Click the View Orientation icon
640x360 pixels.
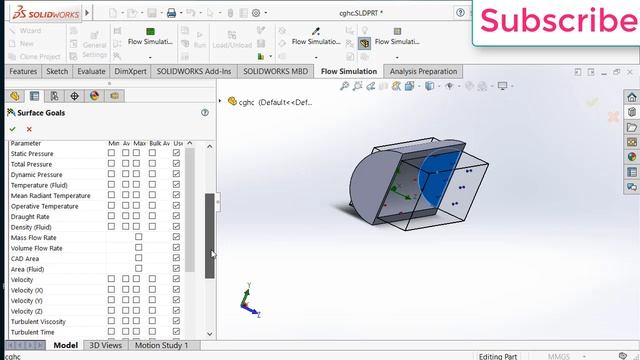(x=409, y=86)
